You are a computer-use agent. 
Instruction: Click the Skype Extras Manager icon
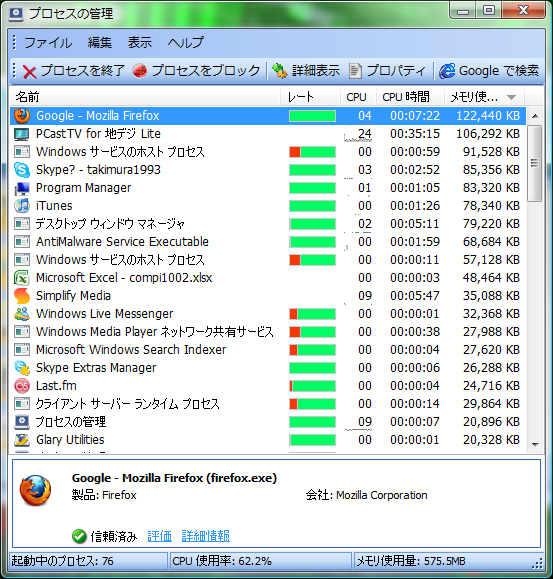[22, 368]
